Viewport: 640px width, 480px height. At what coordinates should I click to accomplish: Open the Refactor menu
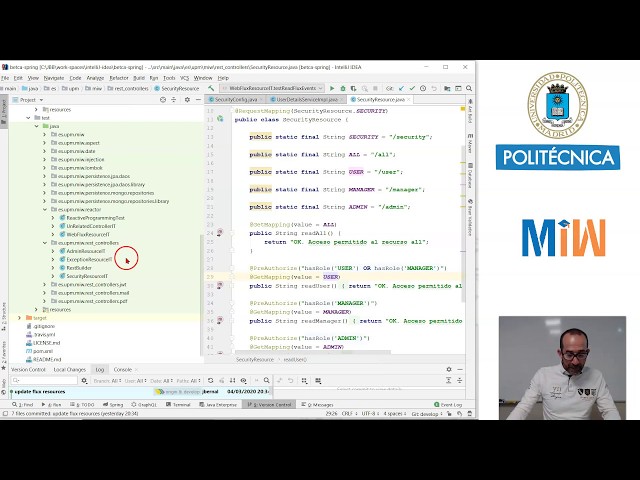(119, 78)
